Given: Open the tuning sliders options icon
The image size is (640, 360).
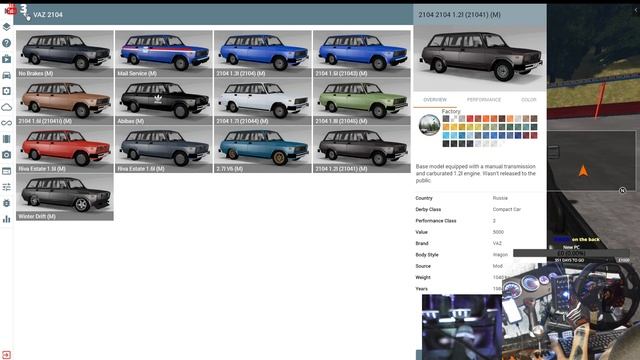Looking at the screenshot, I should pos(7,187).
